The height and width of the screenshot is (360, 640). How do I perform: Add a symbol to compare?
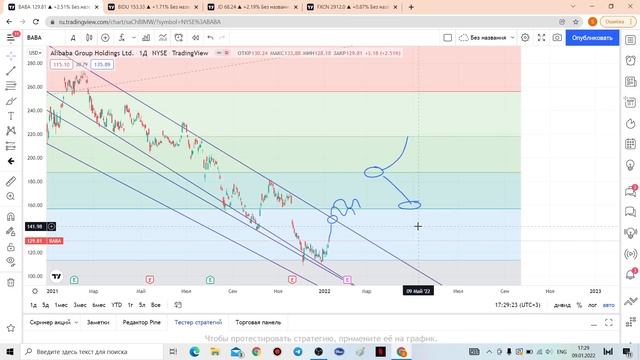click(105, 38)
